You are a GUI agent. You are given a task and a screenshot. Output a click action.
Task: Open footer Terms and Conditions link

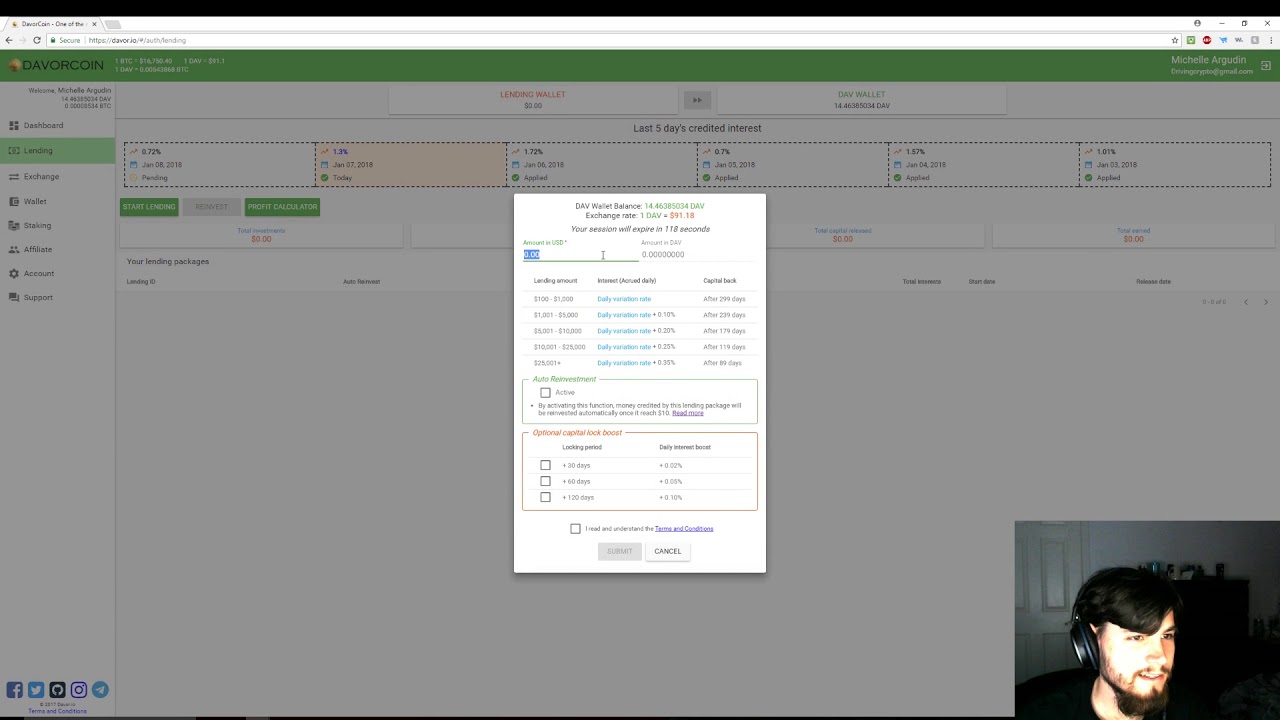coord(57,711)
